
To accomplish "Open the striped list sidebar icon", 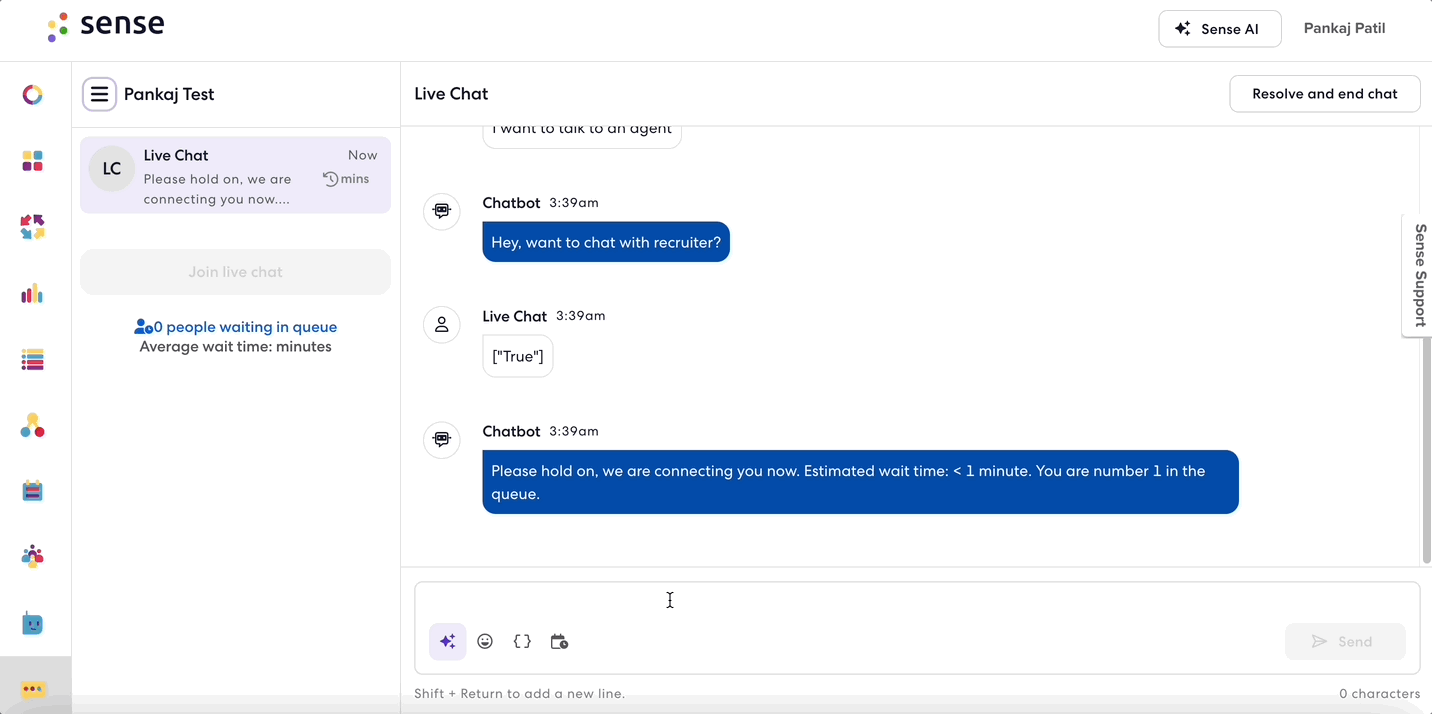I will coord(32,359).
